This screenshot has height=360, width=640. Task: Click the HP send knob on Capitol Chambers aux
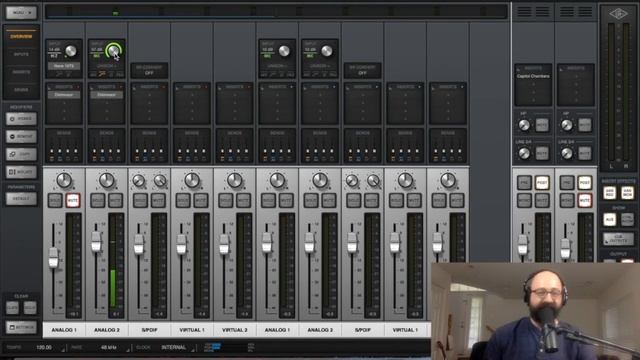(524, 125)
